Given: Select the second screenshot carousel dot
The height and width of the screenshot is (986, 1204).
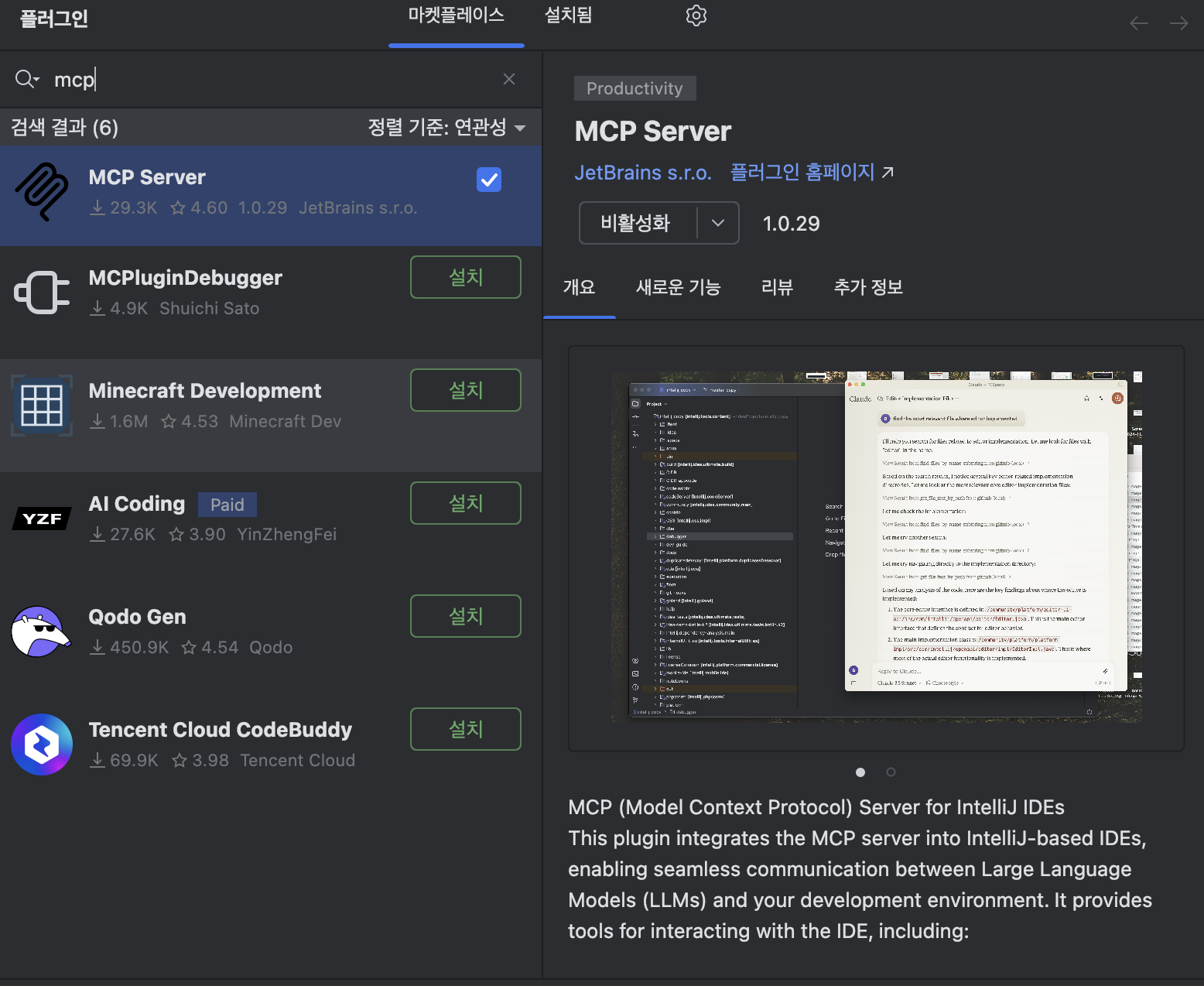Looking at the screenshot, I should pos(891,772).
